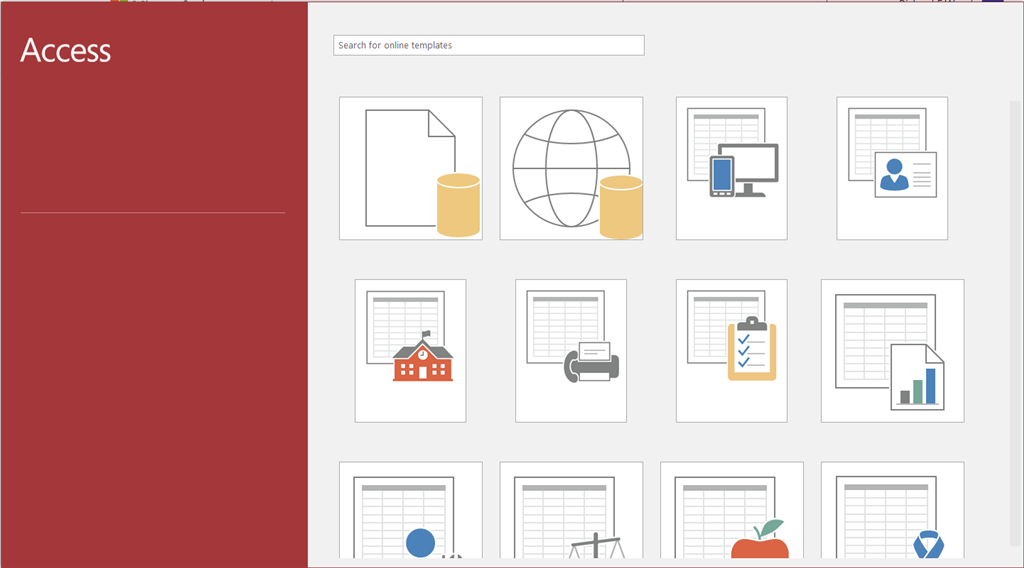Pick the blue ribbon table template
Image resolution: width=1024 pixels, height=568 pixels.
click(x=893, y=510)
